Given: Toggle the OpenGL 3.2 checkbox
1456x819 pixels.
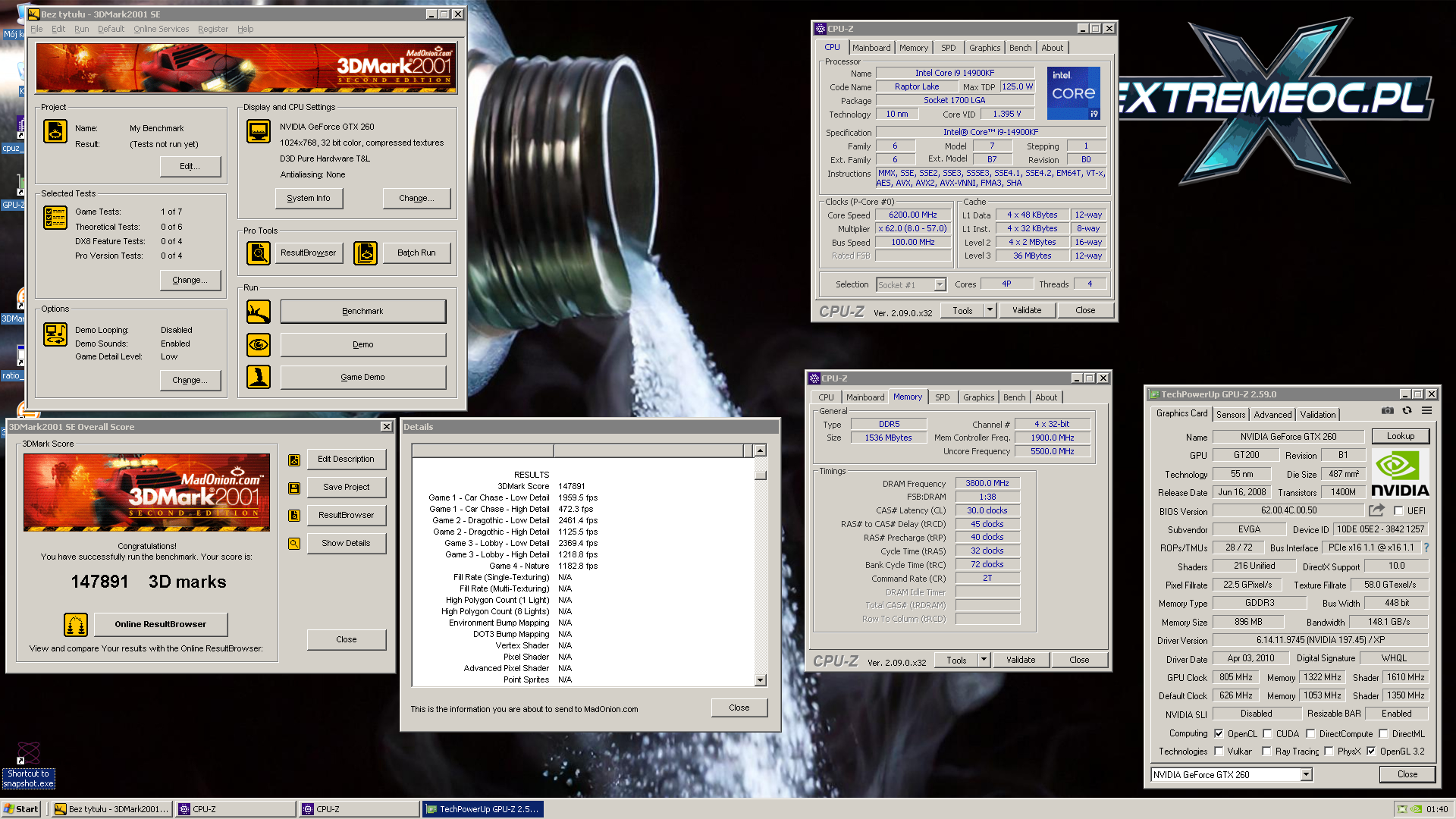Looking at the screenshot, I should click(x=1371, y=752).
